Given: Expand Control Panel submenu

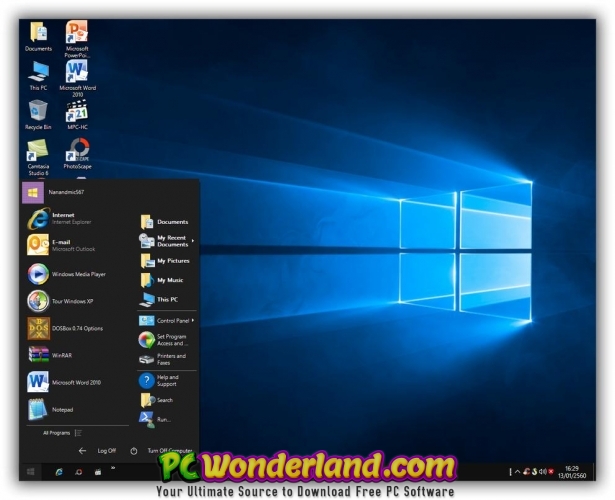Looking at the screenshot, I should click(166, 321).
